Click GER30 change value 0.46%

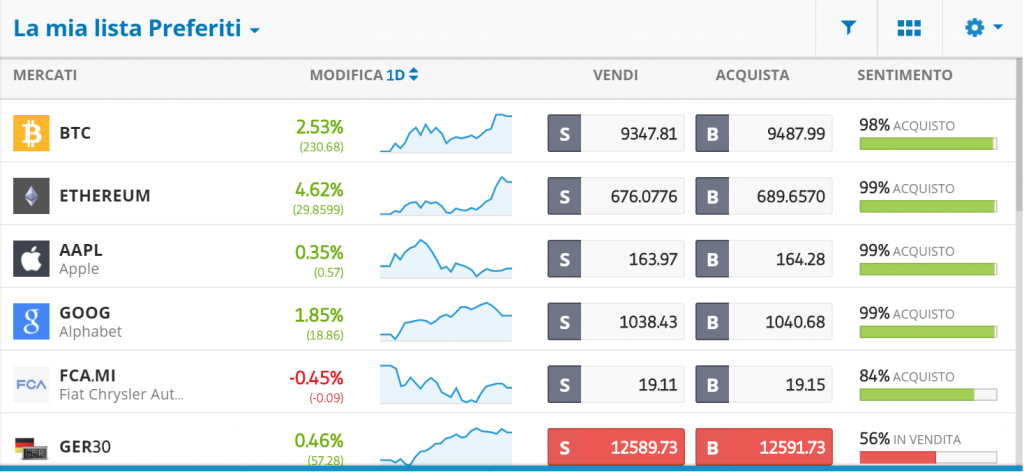[319, 440]
